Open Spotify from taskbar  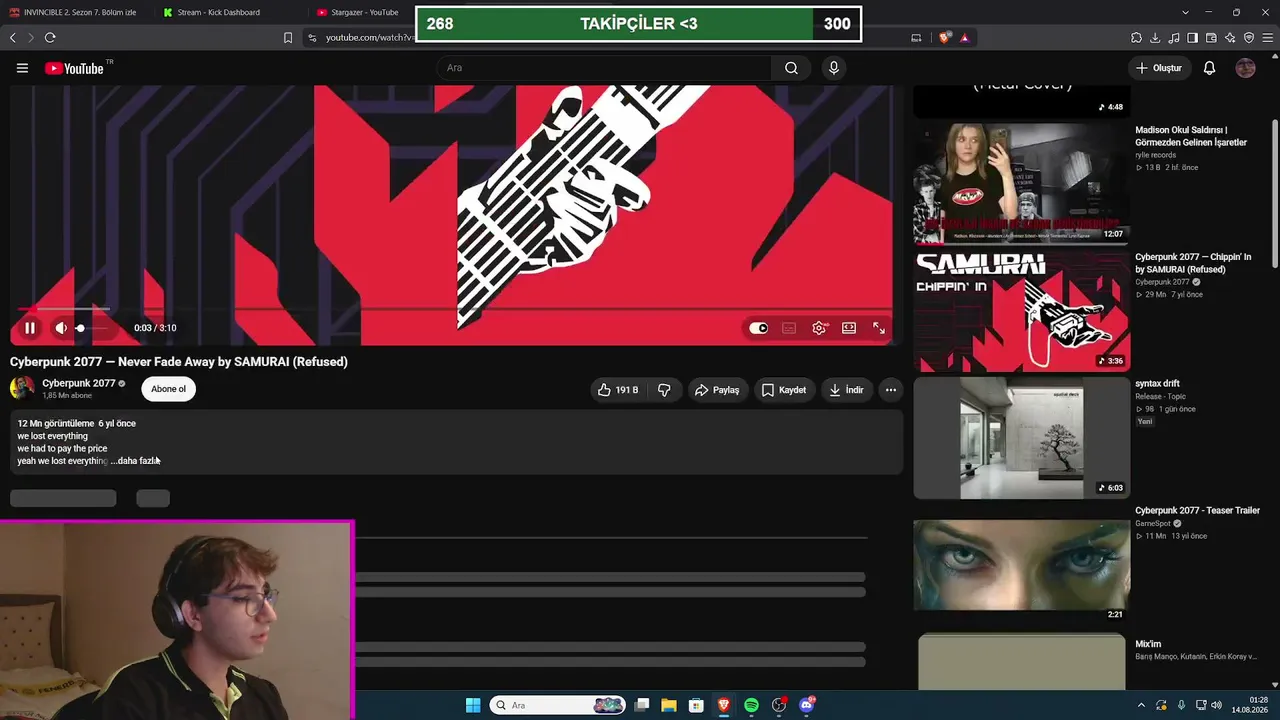coord(751,705)
